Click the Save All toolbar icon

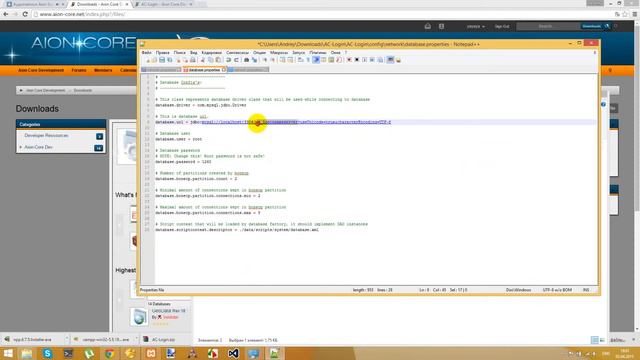pos(170,60)
